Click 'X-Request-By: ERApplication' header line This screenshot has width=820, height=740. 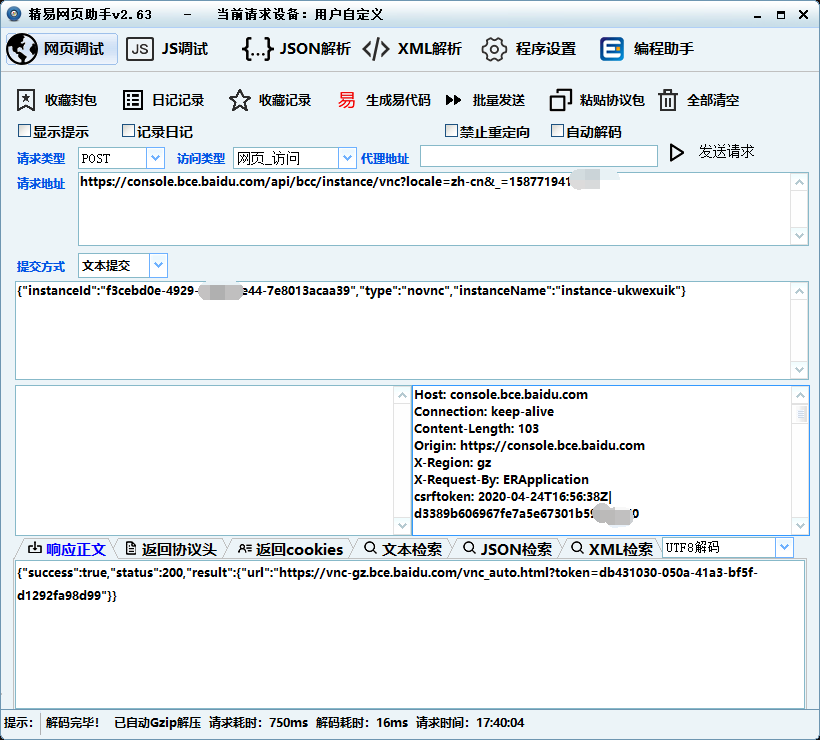502,480
